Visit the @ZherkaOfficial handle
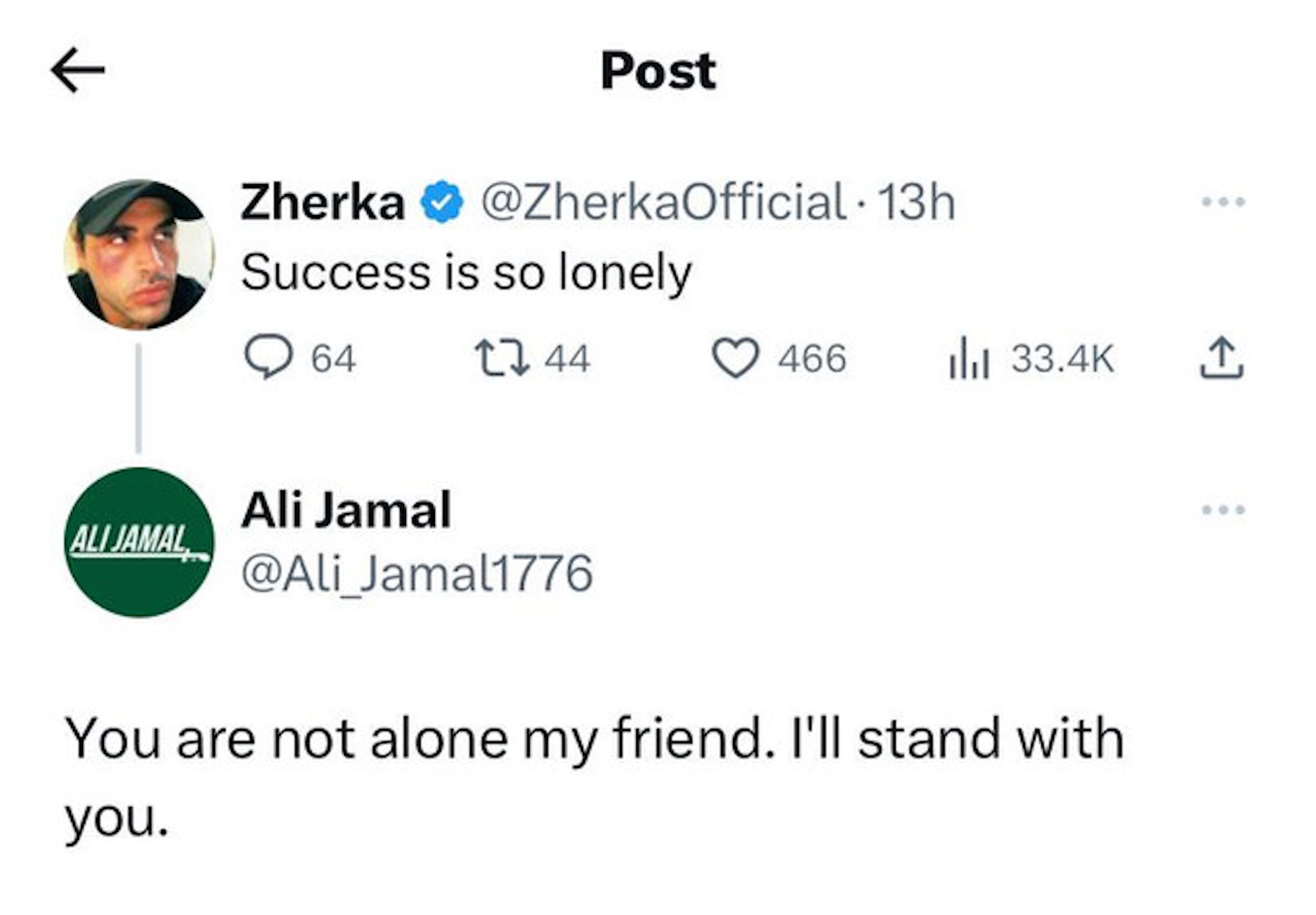 663,202
